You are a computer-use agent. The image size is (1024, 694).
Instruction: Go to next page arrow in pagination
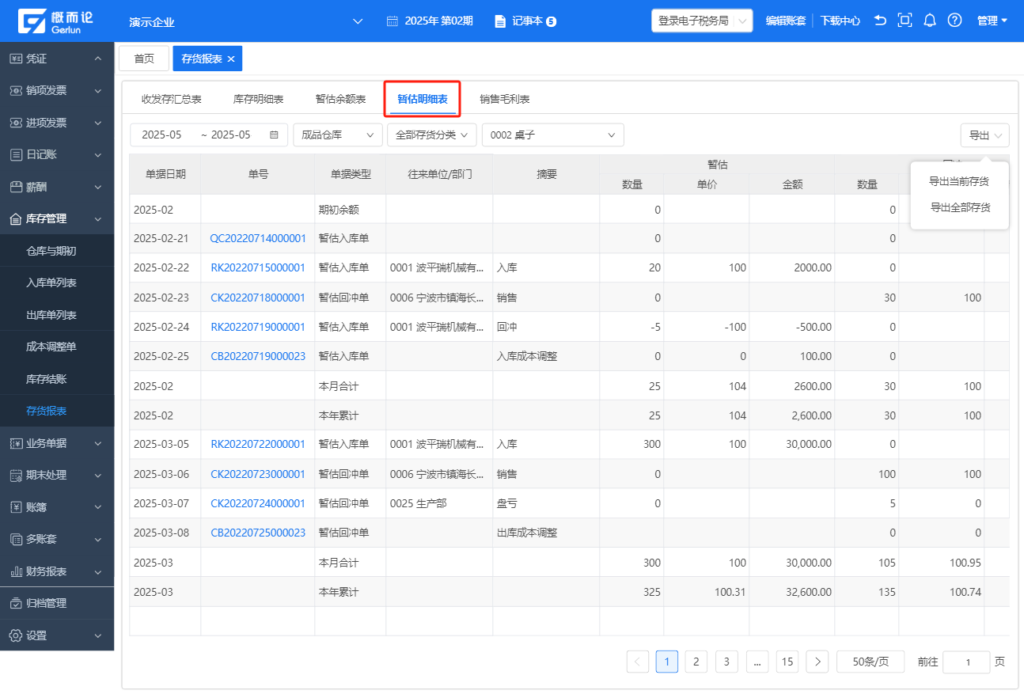(x=817, y=661)
